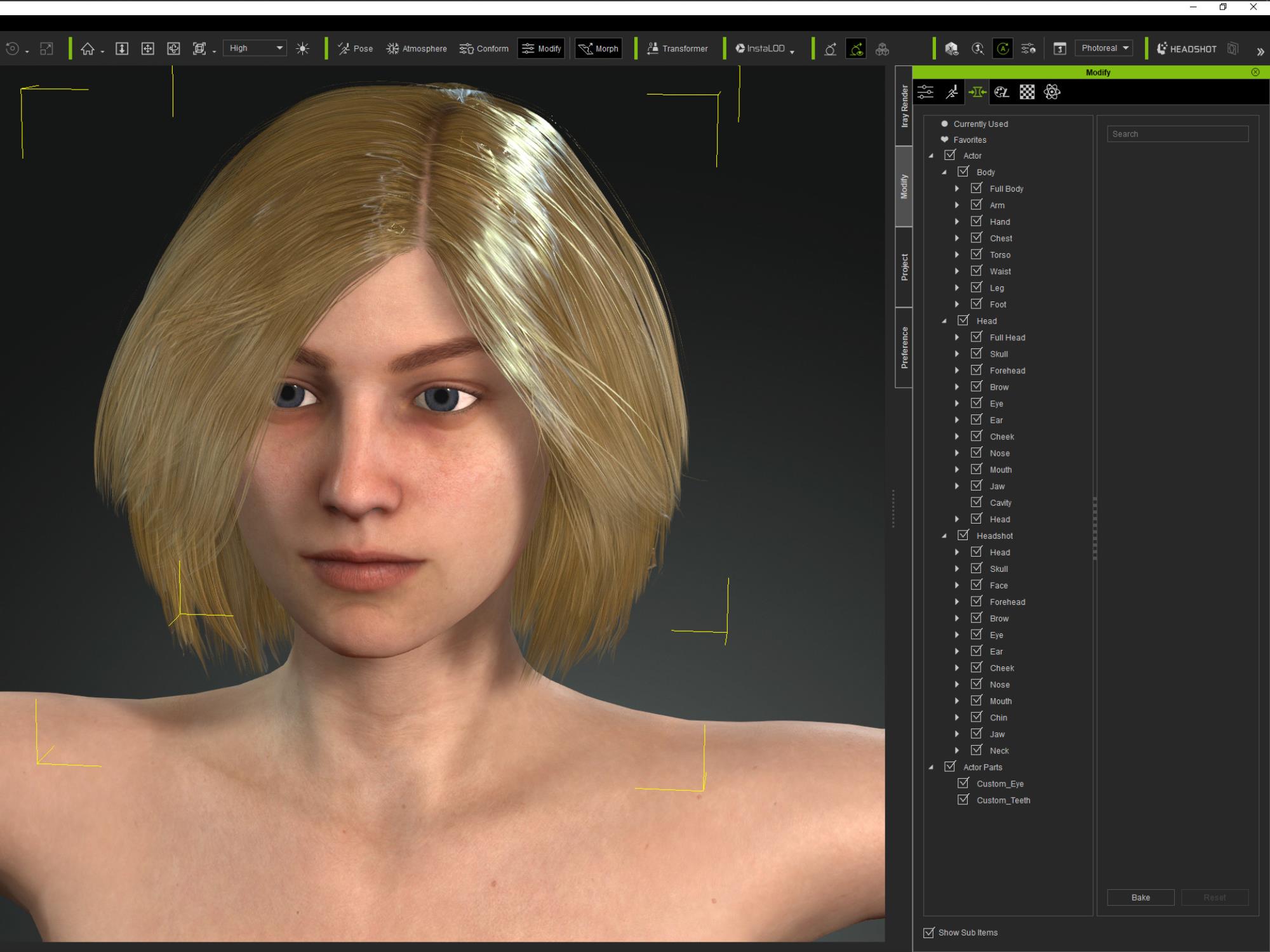This screenshot has width=1270, height=952.
Task: Switch to the Iray Render side tab
Action: point(904,106)
